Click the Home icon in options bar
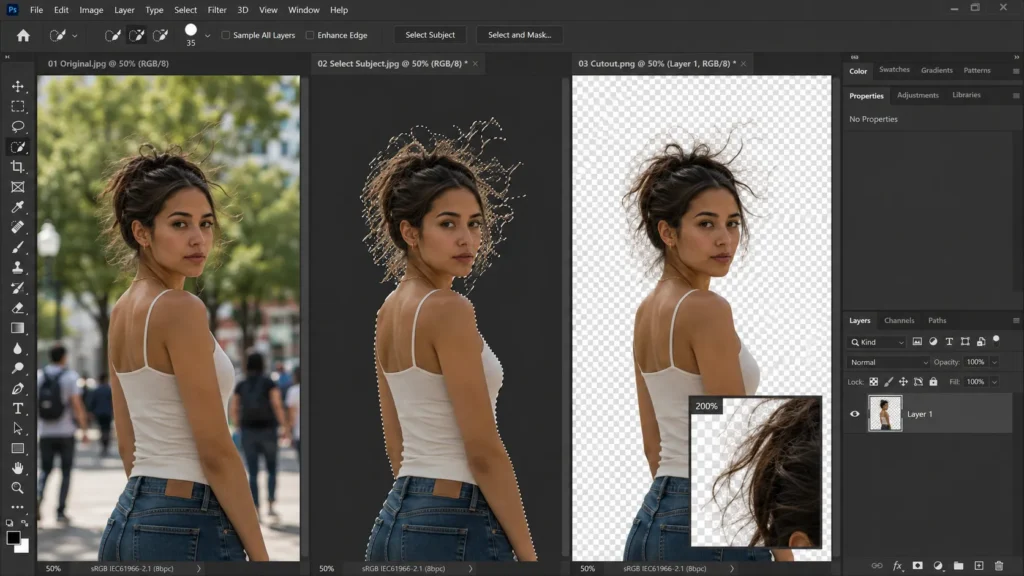This screenshot has height=576, width=1024. tap(24, 35)
